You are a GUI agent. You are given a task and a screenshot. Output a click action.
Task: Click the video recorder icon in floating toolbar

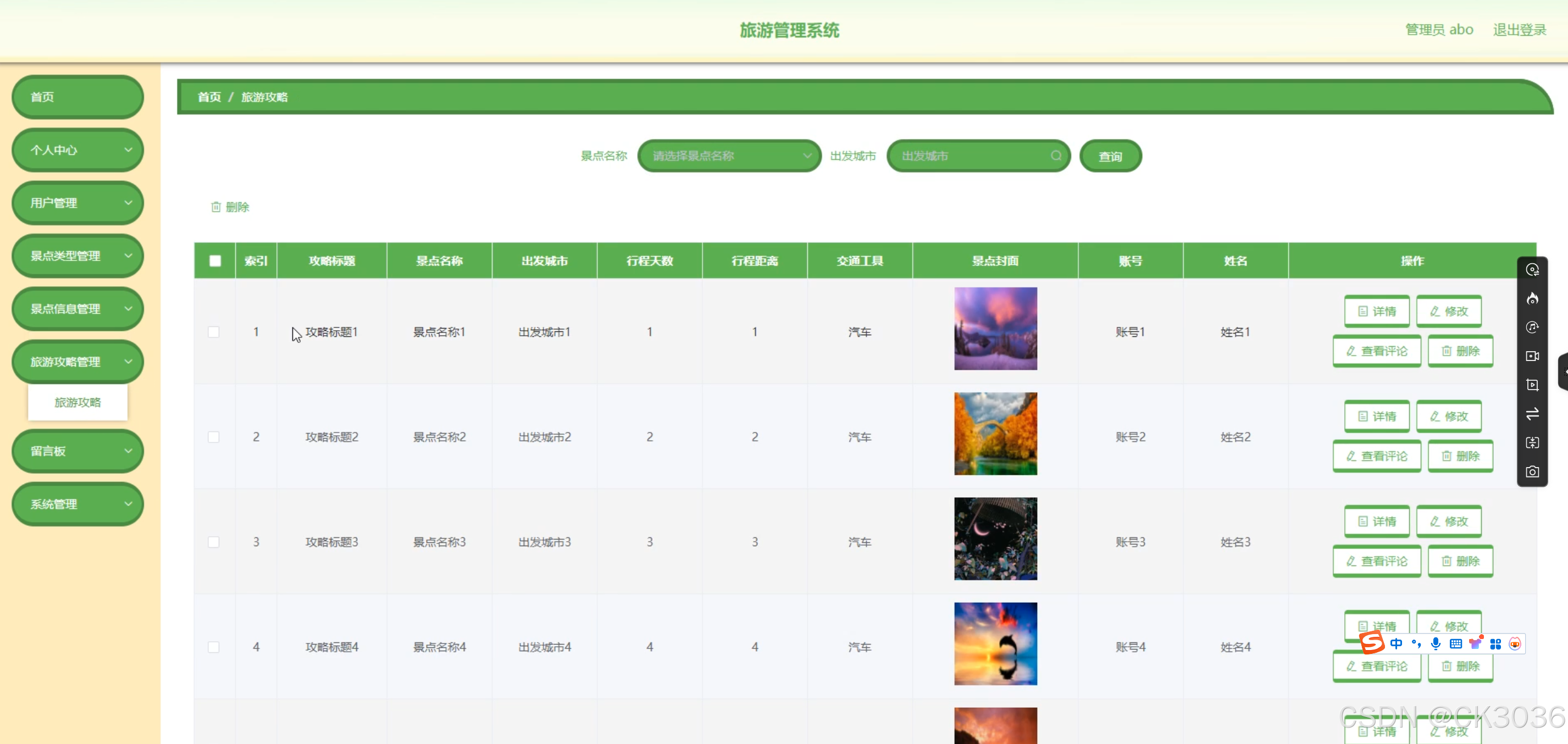click(1532, 356)
